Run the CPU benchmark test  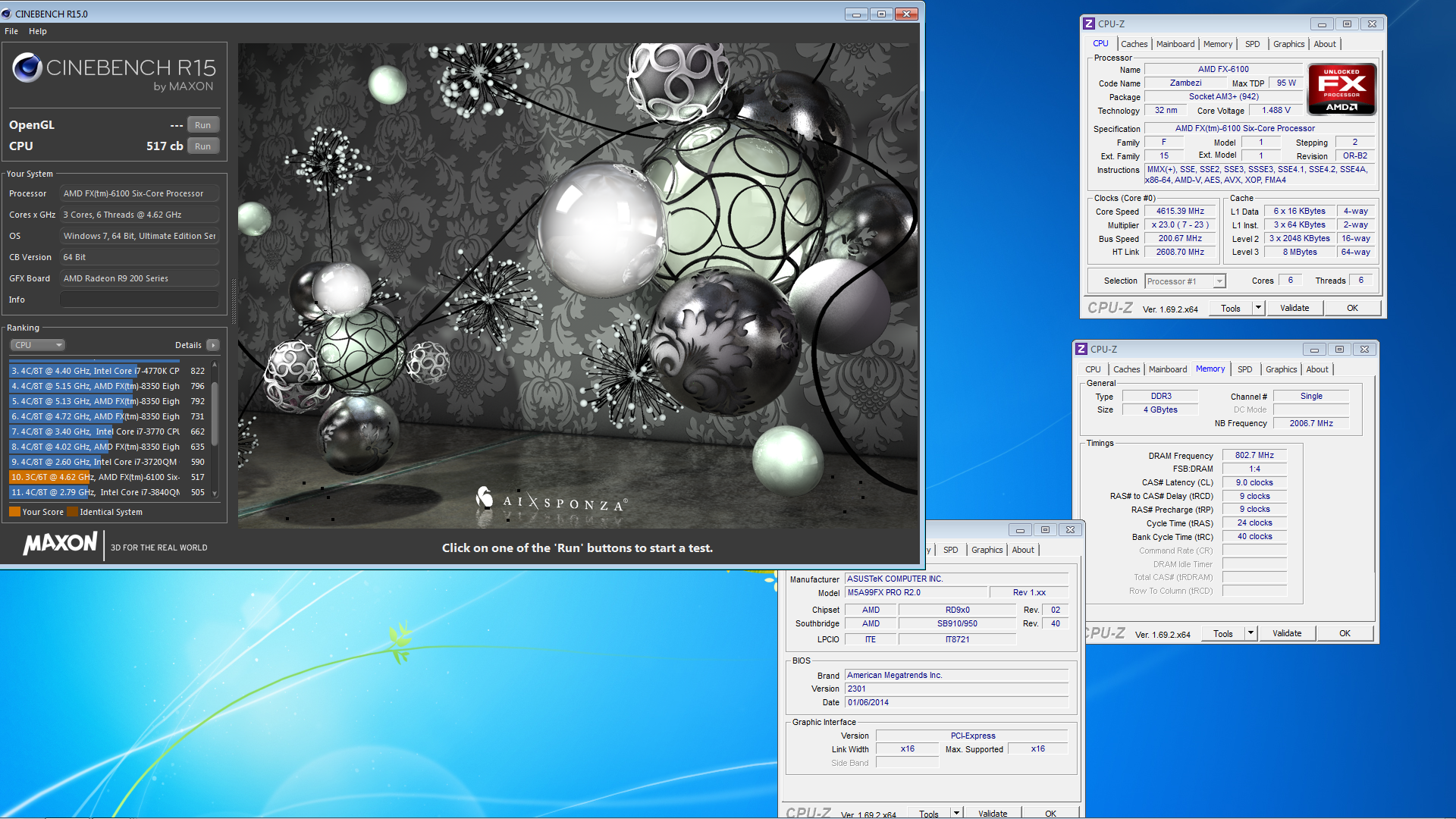click(x=202, y=146)
